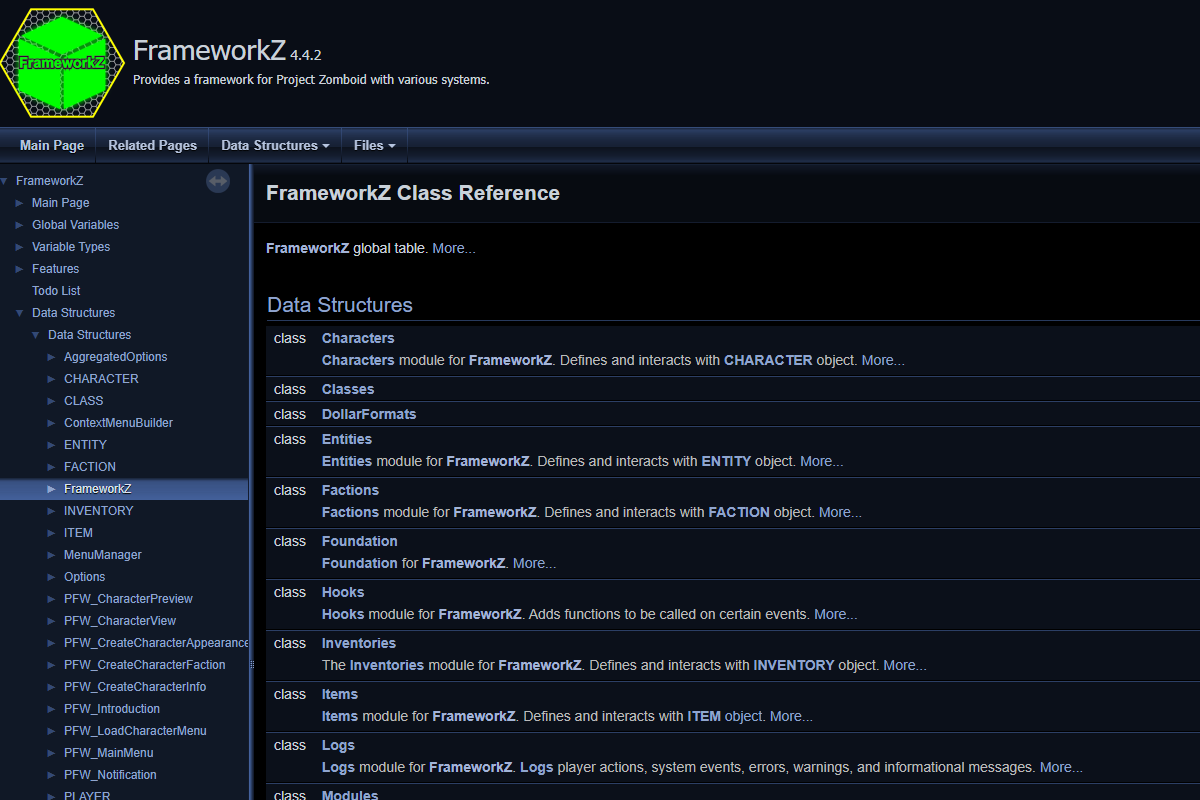This screenshot has height=800, width=1200.
Task: Expand the ContextMenuBuilder tree arrow
Action: coord(52,423)
